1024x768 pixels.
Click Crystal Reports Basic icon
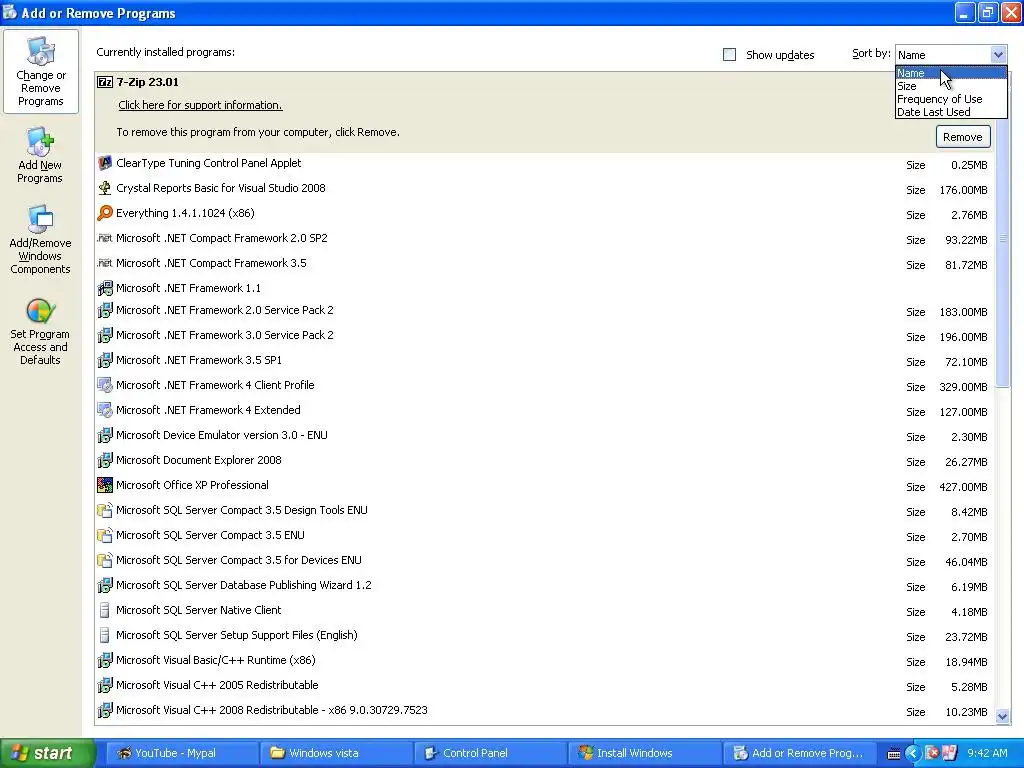pyautogui.click(x=104, y=188)
